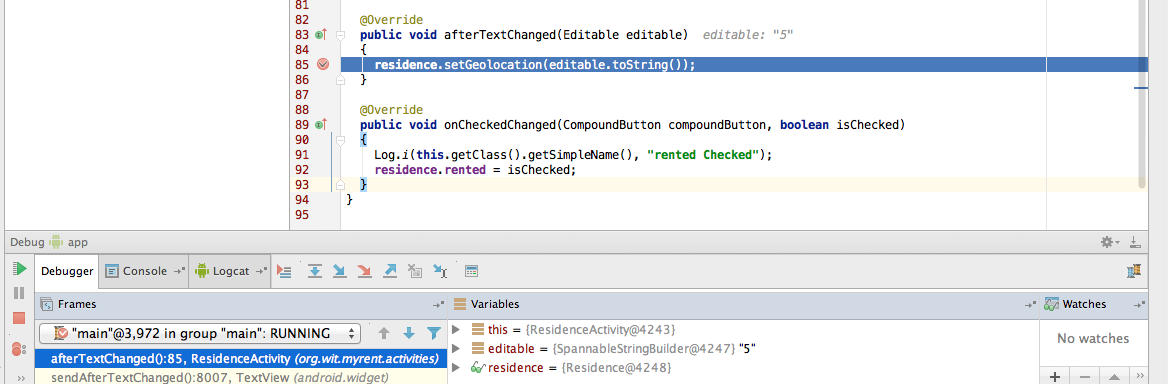Select next frame with the down arrow
Image resolution: width=1168 pixels, height=384 pixels.
tap(408, 333)
